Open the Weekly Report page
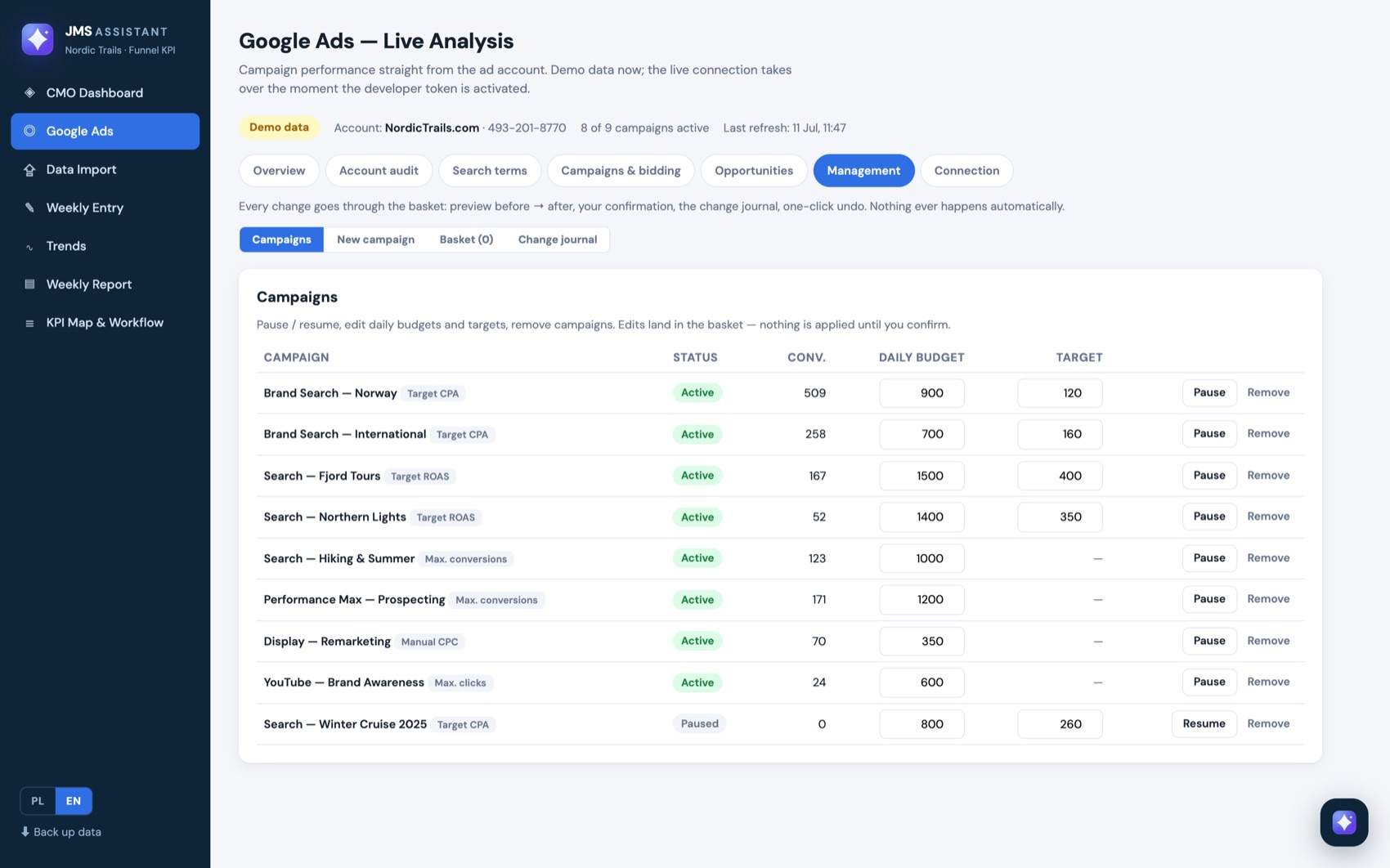Viewport: 1390px width, 868px height. pos(105,284)
